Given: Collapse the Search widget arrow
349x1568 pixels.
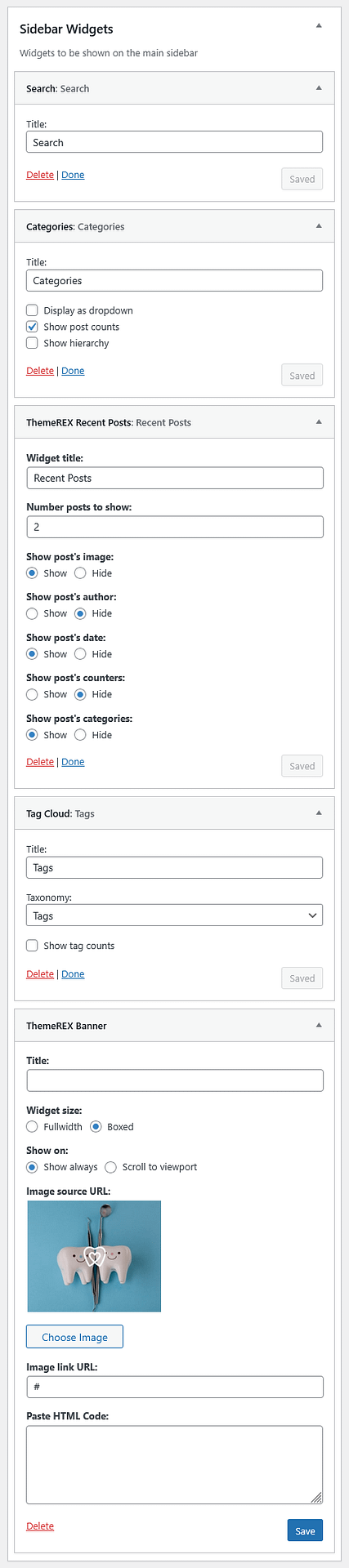Looking at the screenshot, I should [319, 87].
